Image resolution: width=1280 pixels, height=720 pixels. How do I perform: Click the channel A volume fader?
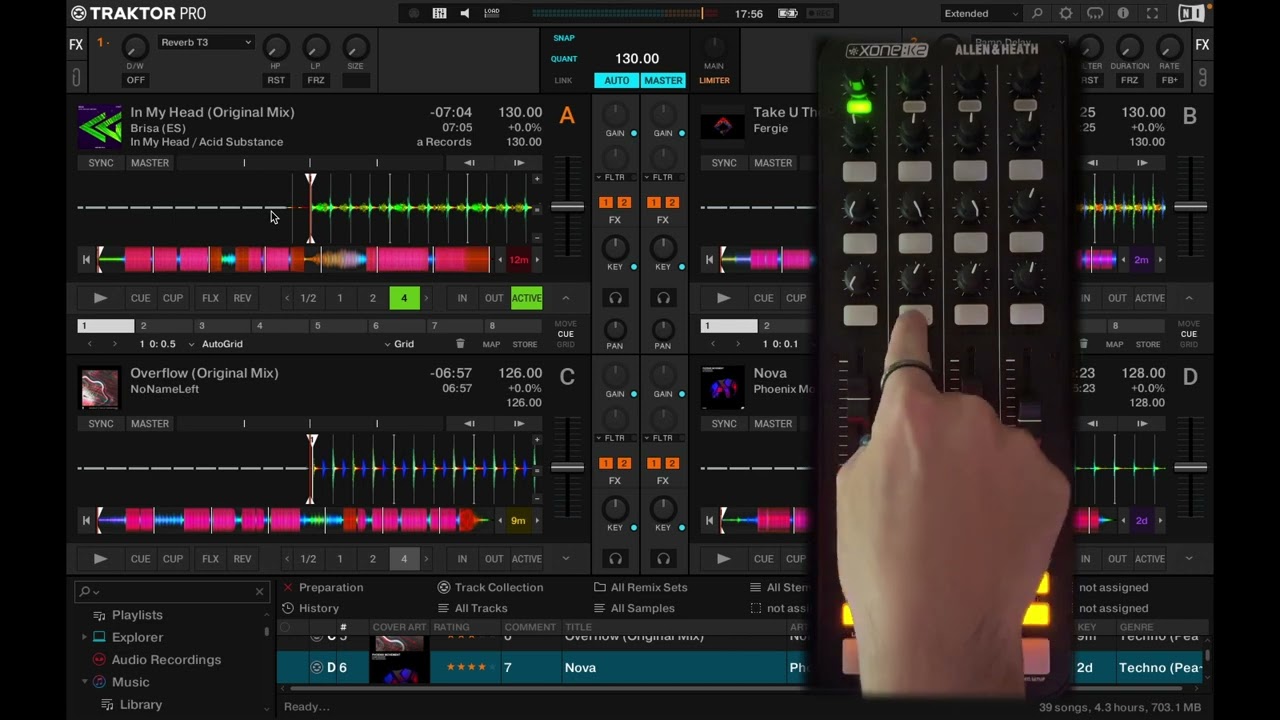[x=567, y=207]
